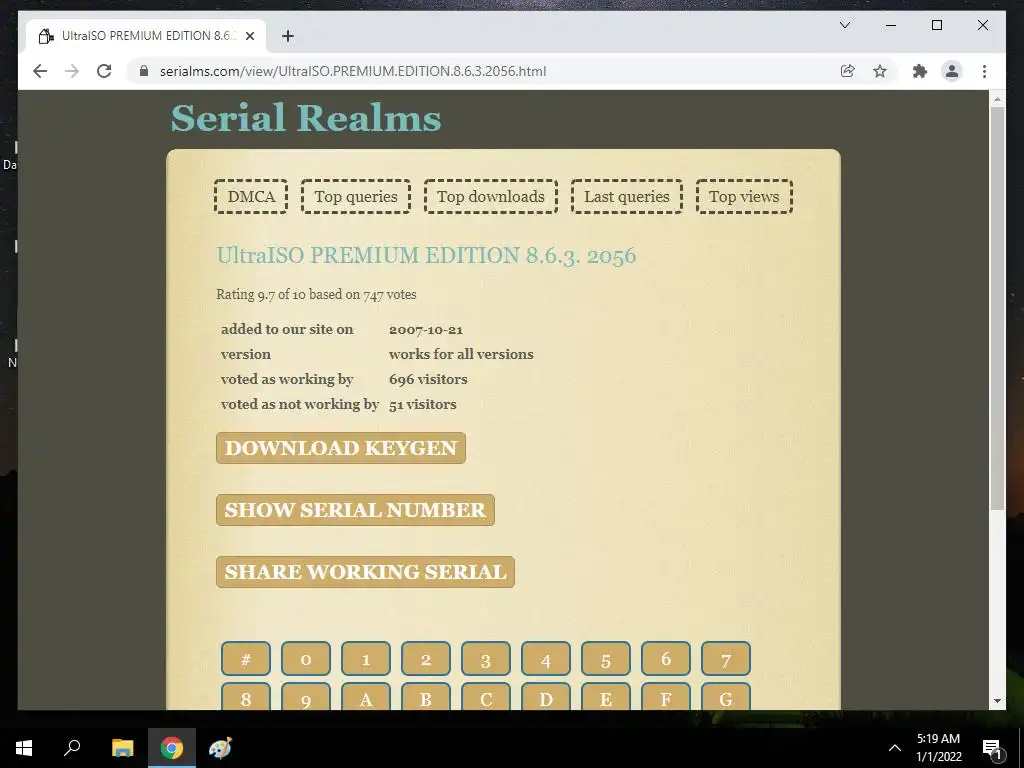1024x768 pixels.
Task: Share this page via share icon
Action: [x=848, y=71]
